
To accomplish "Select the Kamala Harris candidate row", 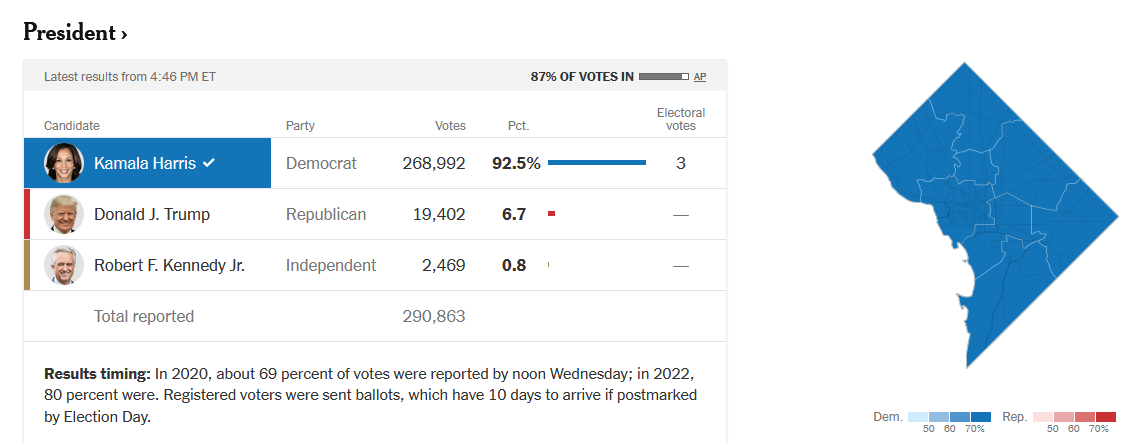I will (x=375, y=163).
